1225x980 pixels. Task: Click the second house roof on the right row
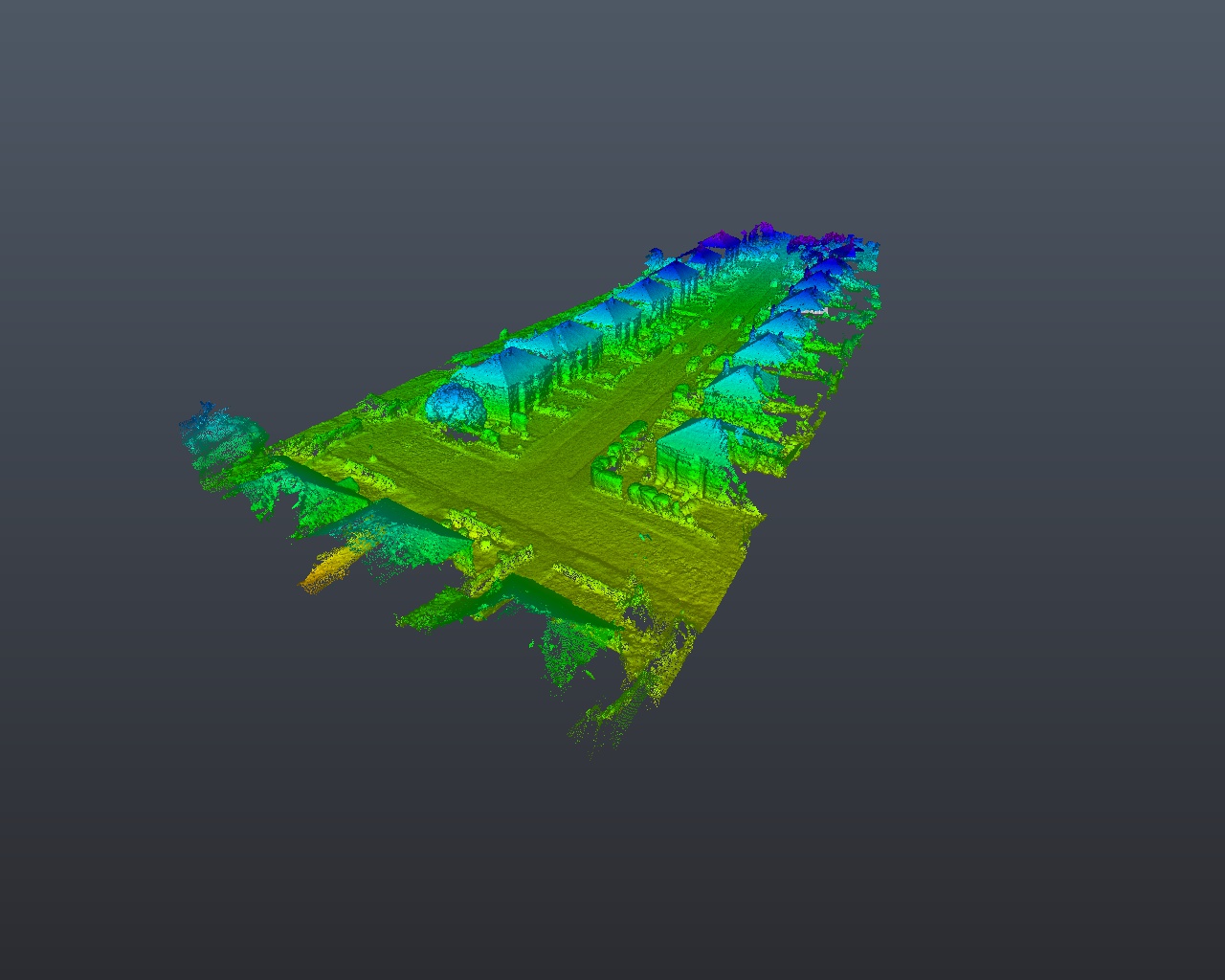coord(741,383)
